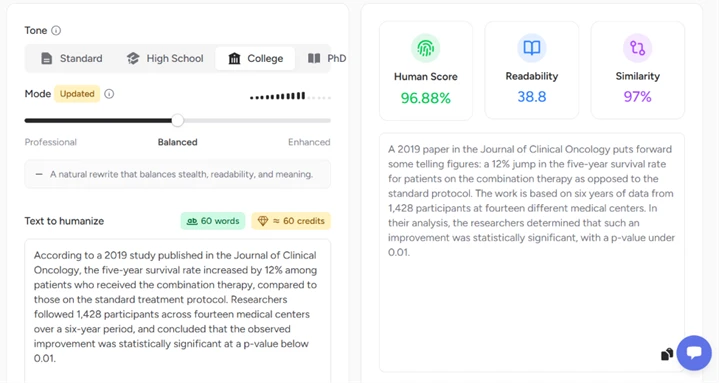The height and width of the screenshot is (383, 719).
Task: Choose the PhD tone
Action: (x=327, y=59)
